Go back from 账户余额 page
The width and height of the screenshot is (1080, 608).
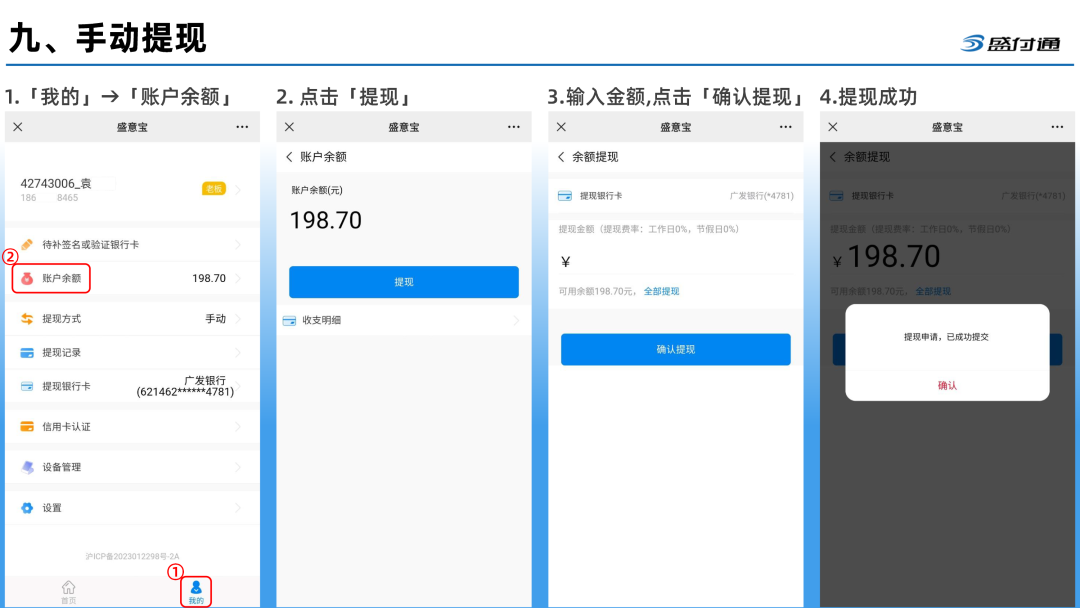[289, 157]
